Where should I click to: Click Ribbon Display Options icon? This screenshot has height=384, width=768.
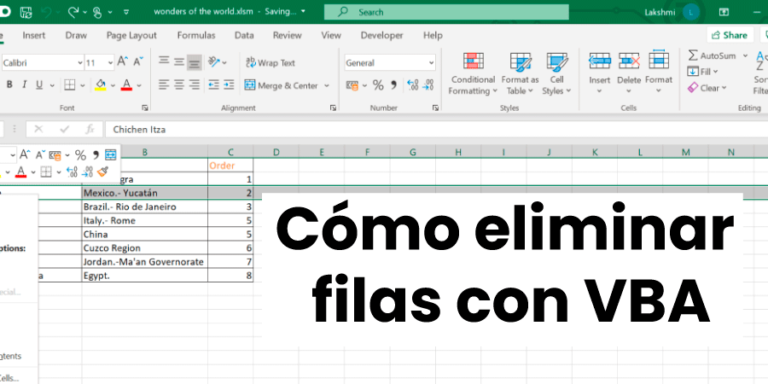[723, 11]
